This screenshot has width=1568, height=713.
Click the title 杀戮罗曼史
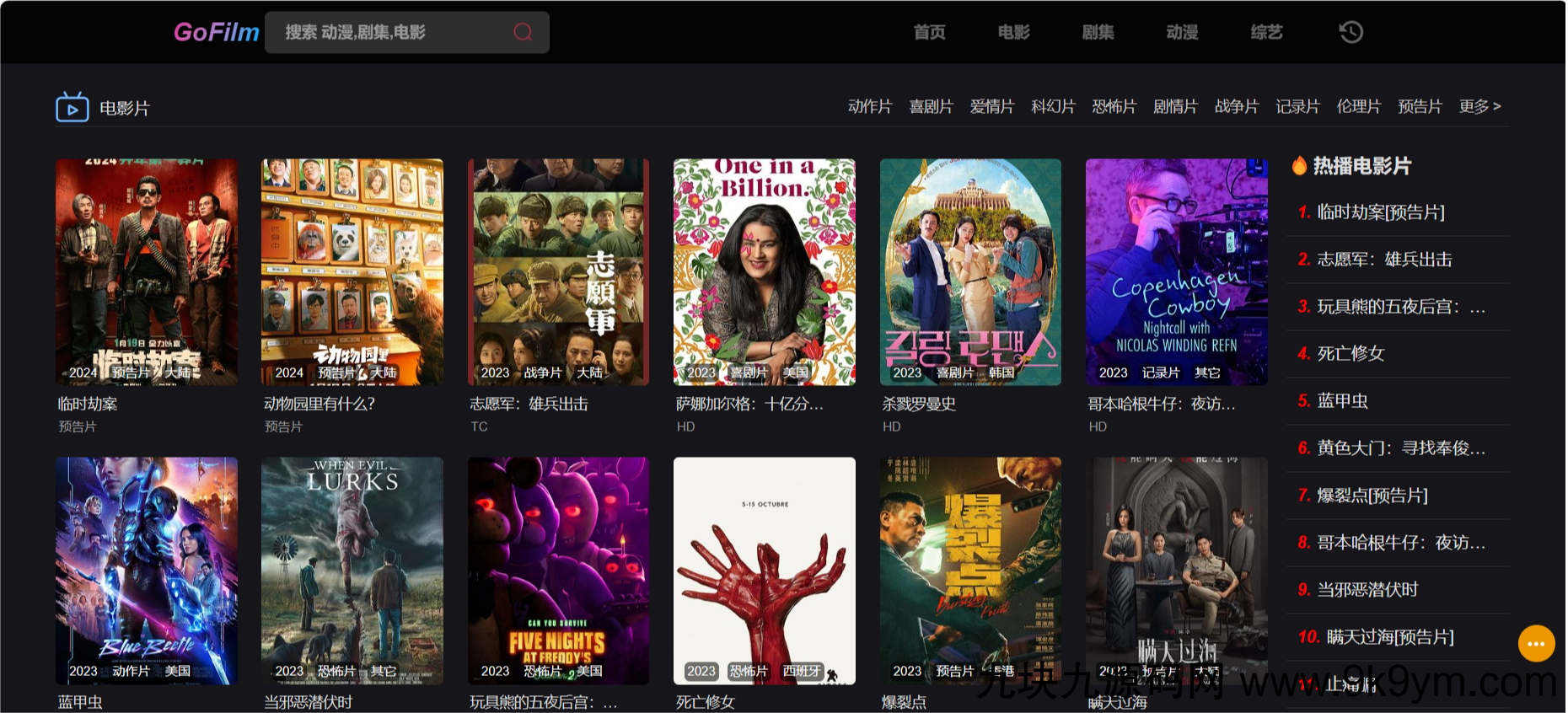[919, 404]
